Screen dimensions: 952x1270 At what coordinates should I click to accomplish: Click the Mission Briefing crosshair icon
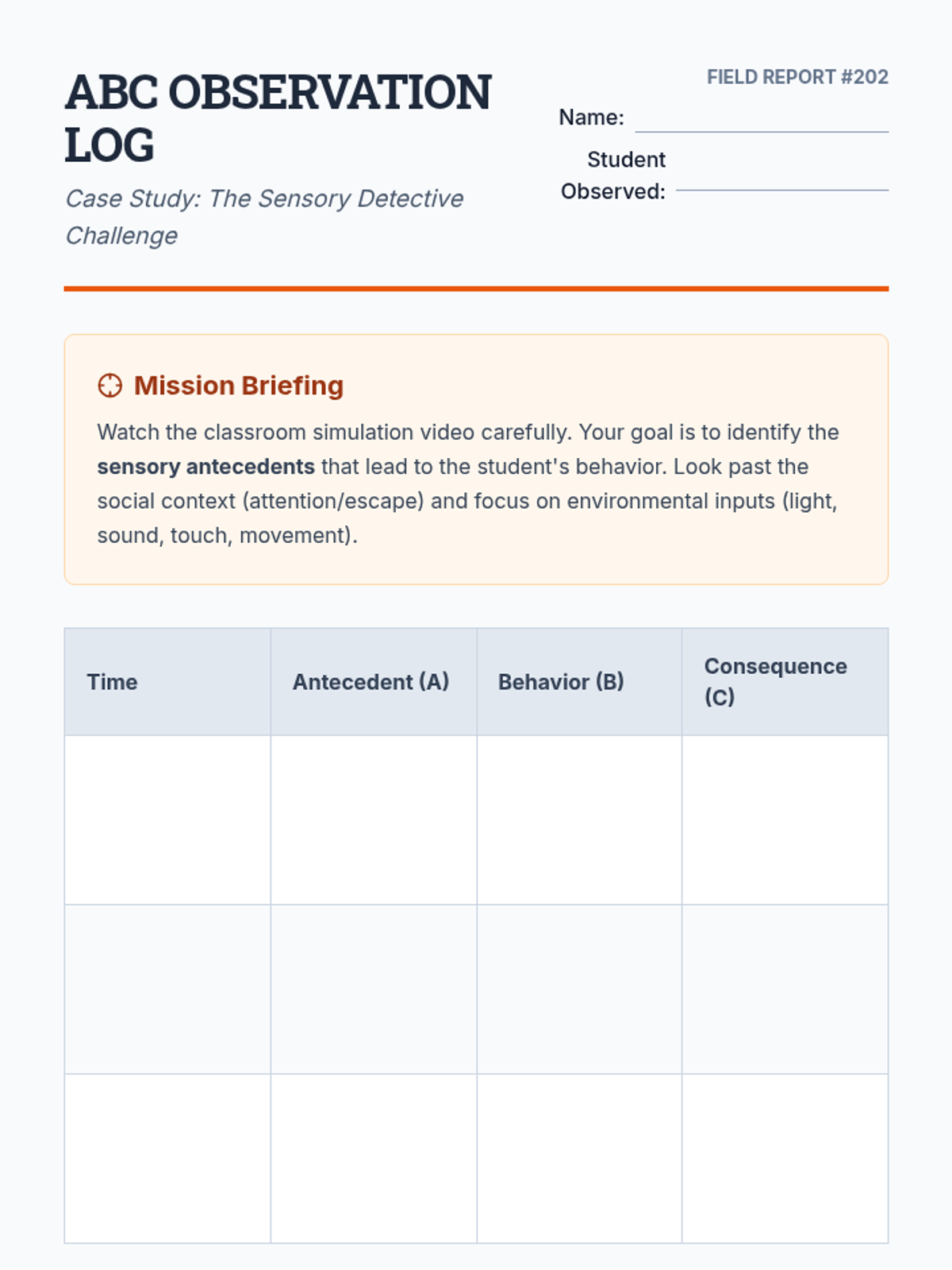coord(109,386)
